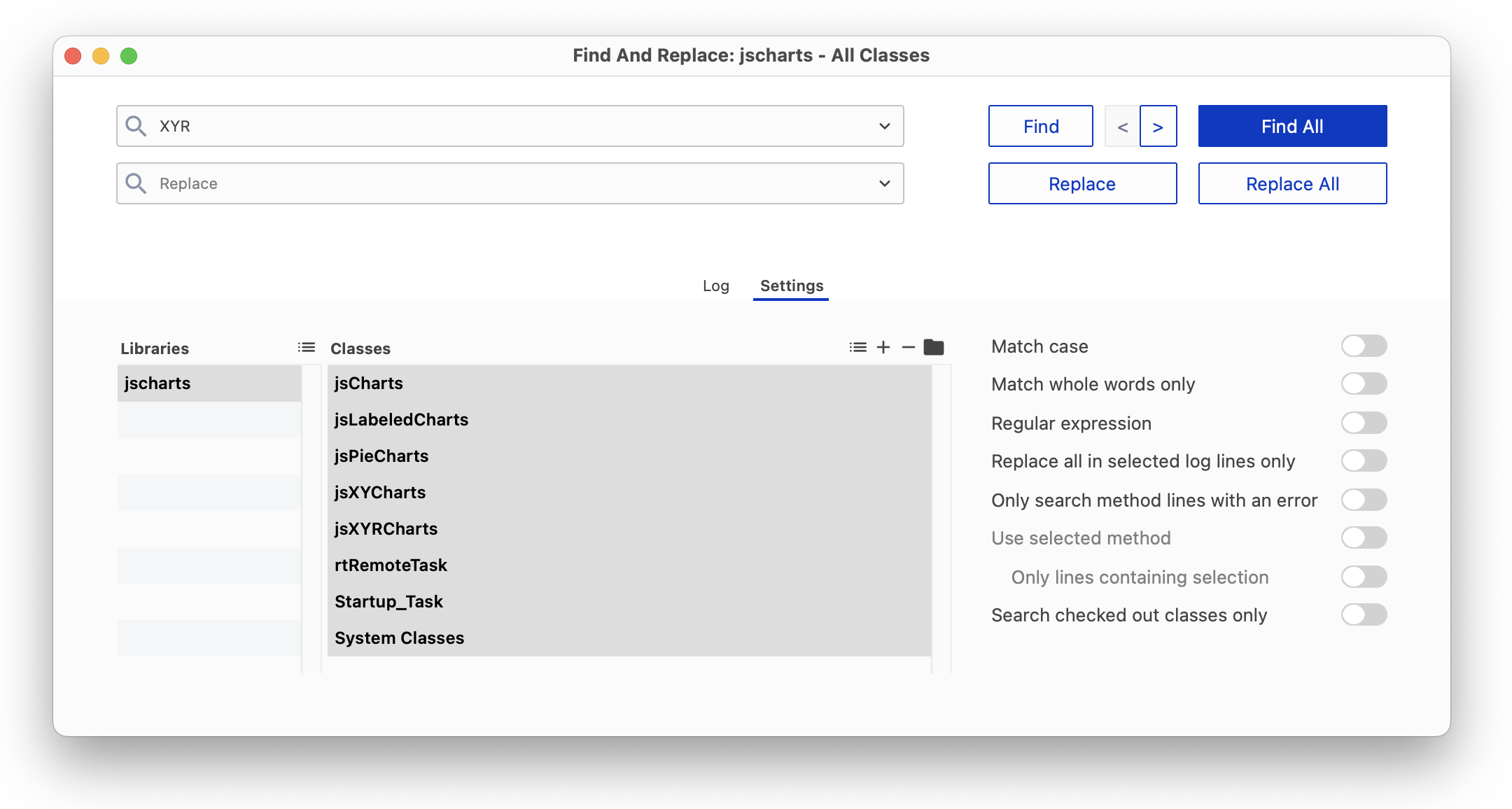Toggle Only search method lines with an error

coord(1364,500)
